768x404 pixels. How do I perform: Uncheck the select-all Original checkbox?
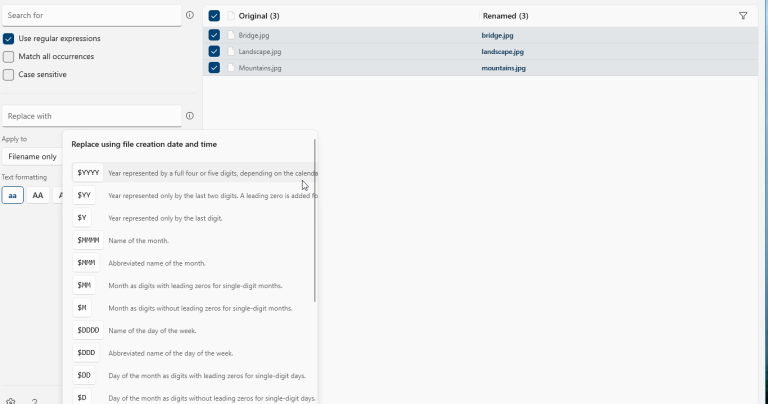(214, 16)
